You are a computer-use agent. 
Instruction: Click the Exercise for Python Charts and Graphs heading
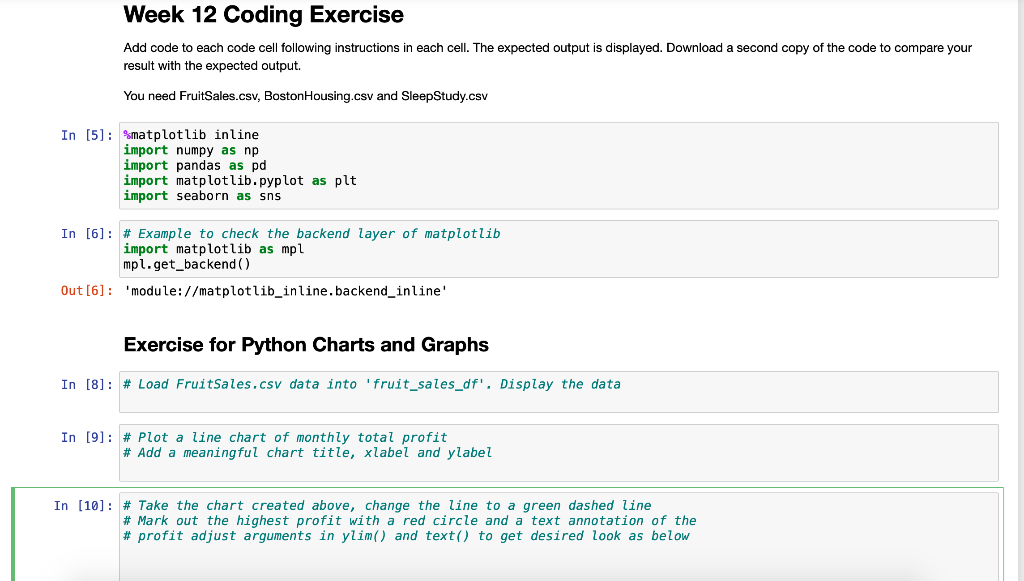tap(306, 344)
